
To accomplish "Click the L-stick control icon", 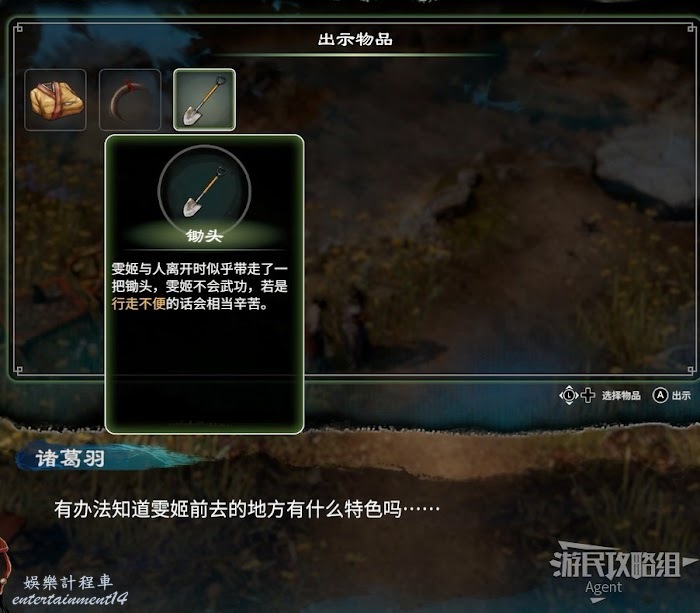I will 569,395.
